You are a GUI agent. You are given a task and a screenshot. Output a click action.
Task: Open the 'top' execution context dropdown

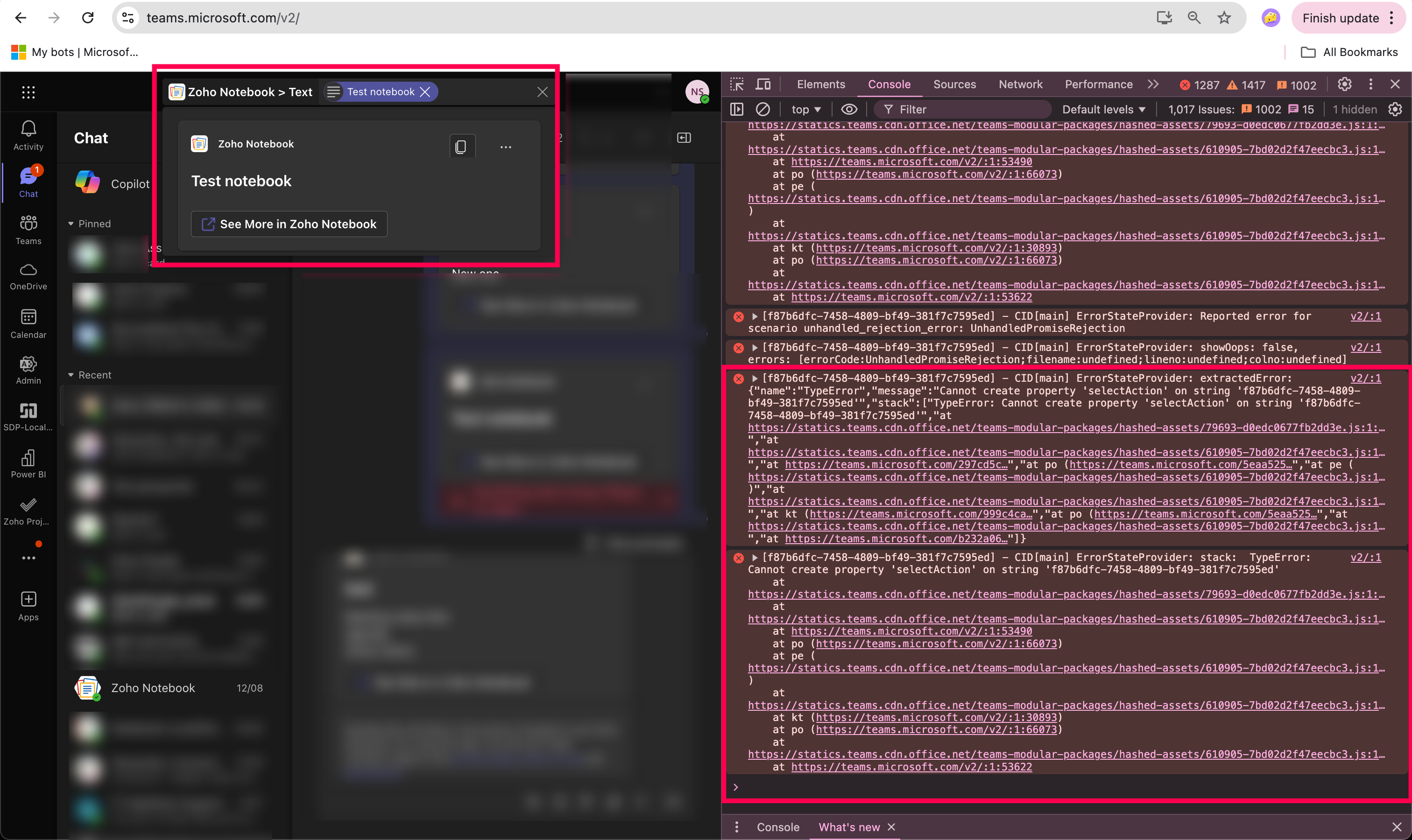tap(805, 109)
